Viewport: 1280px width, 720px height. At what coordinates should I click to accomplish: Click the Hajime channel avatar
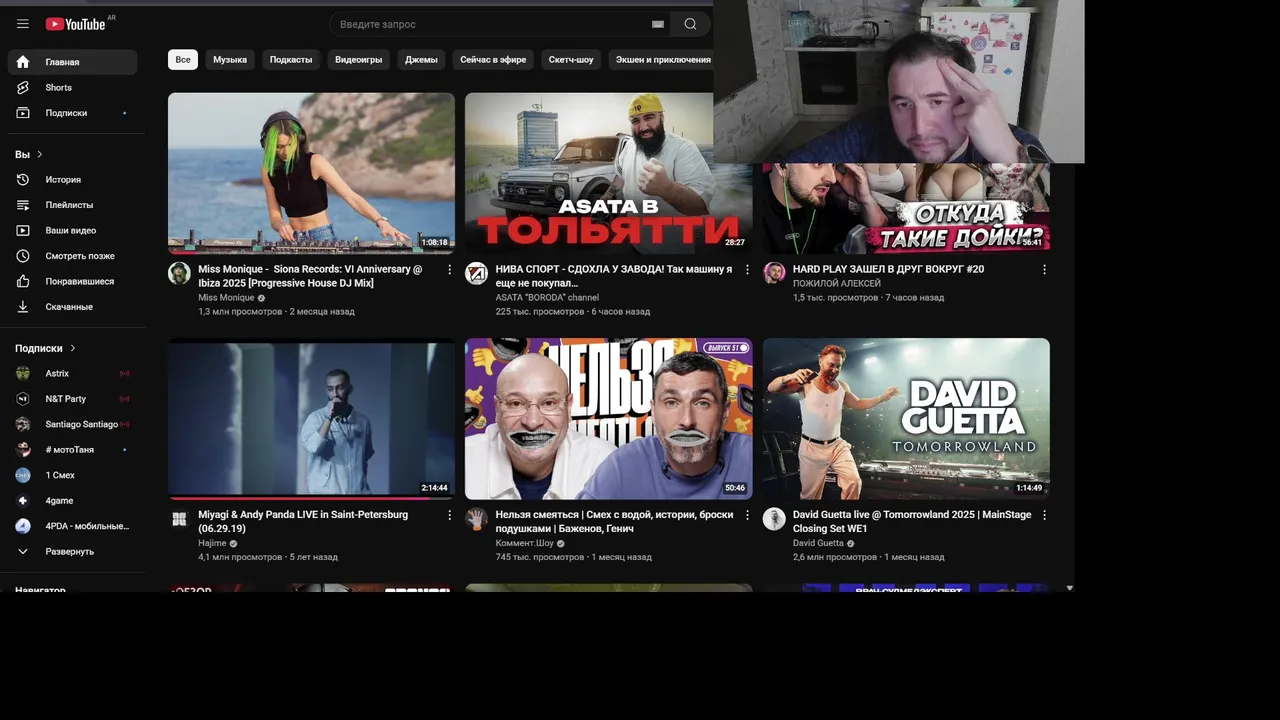179,519
